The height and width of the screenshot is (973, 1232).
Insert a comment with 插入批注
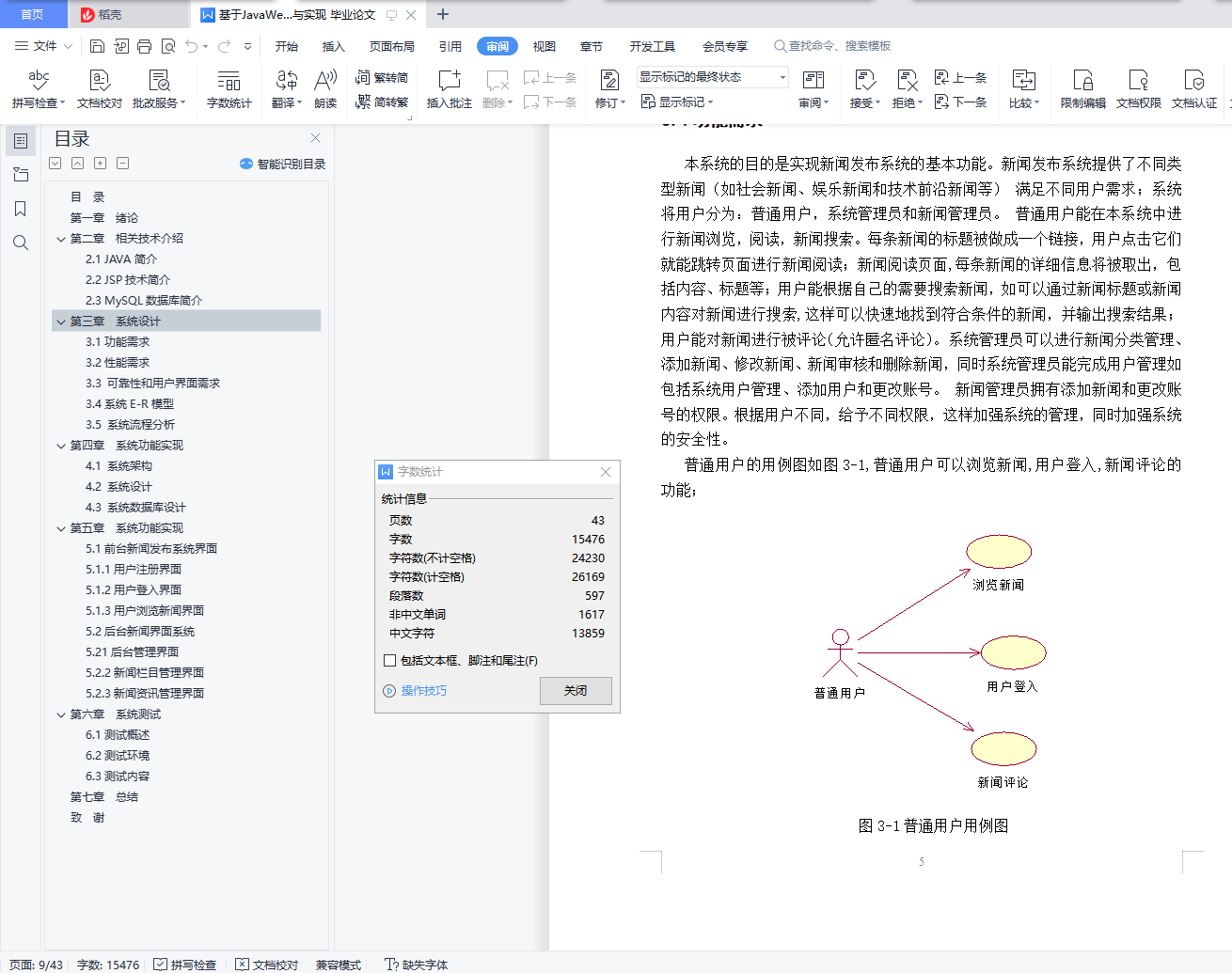(450, 89)
